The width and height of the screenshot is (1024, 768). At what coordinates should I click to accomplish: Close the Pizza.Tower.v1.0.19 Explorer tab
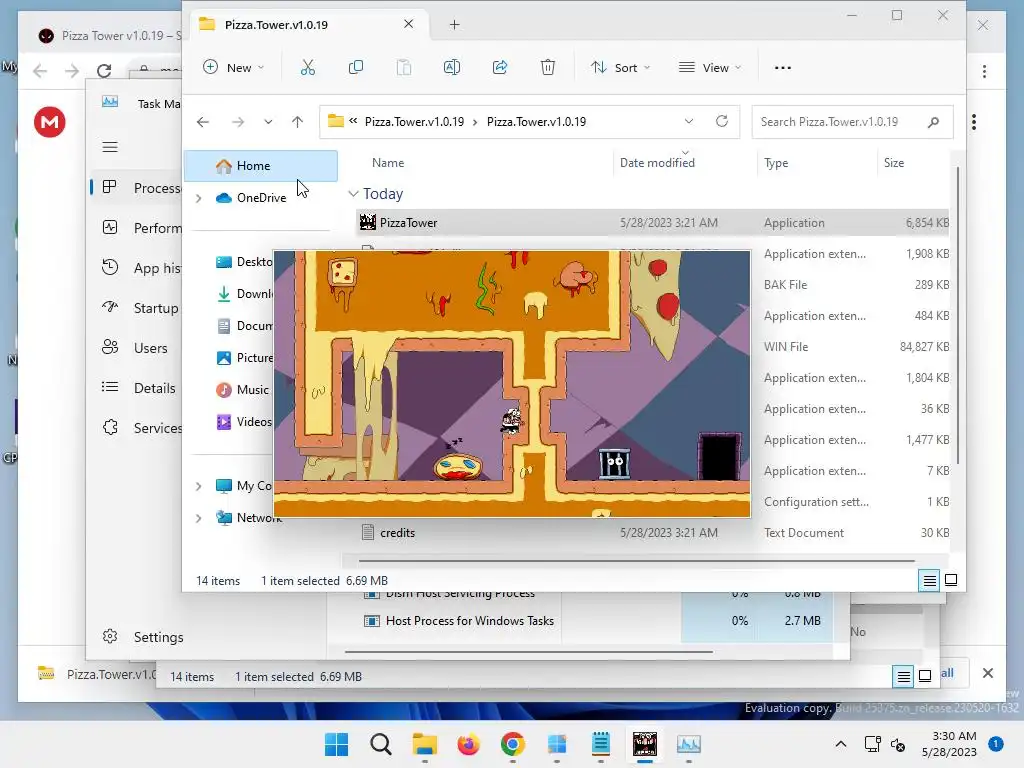[x=408, y=24]
